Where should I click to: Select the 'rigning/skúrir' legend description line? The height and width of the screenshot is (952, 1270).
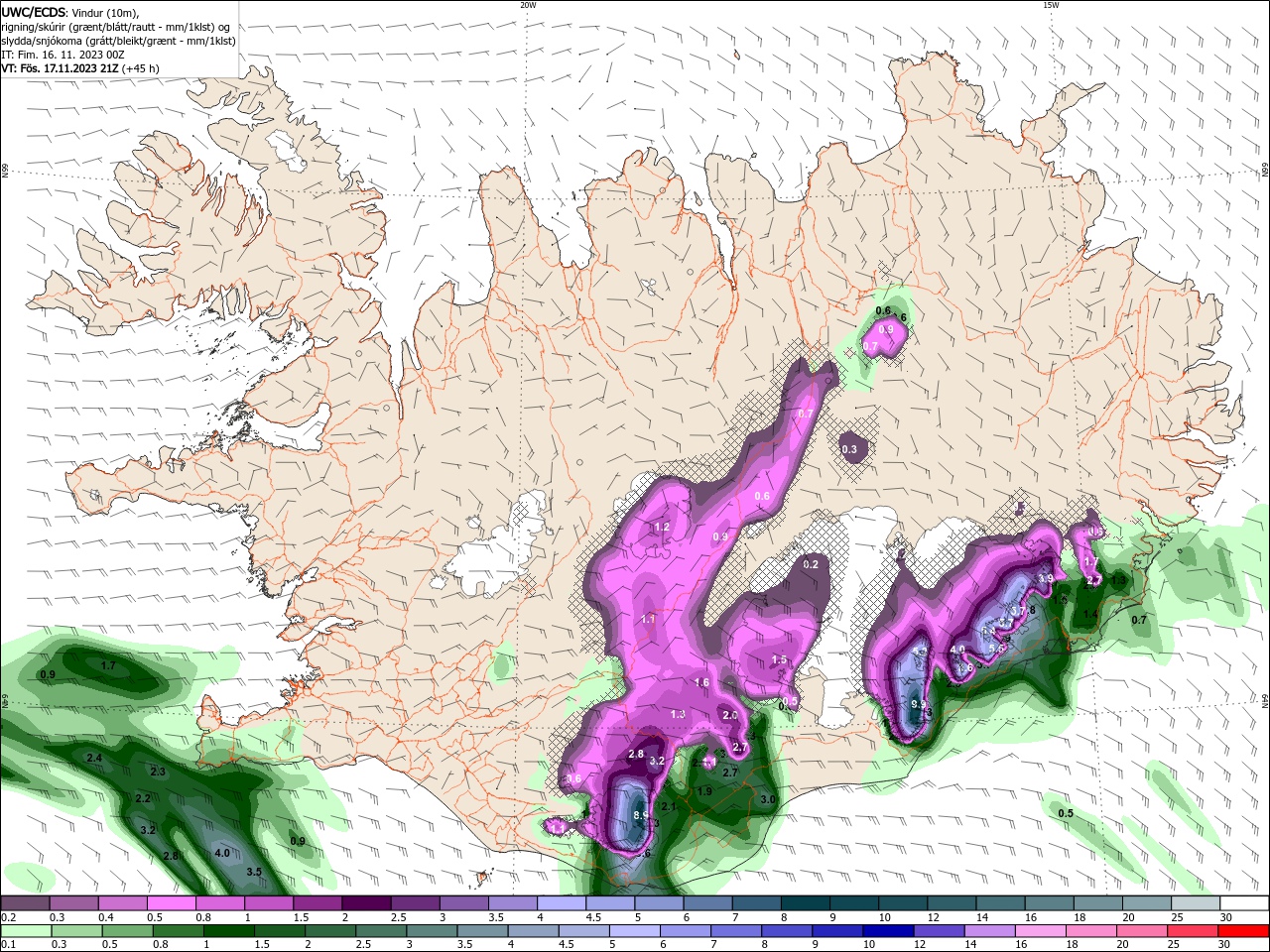click(x=116, y=27)
